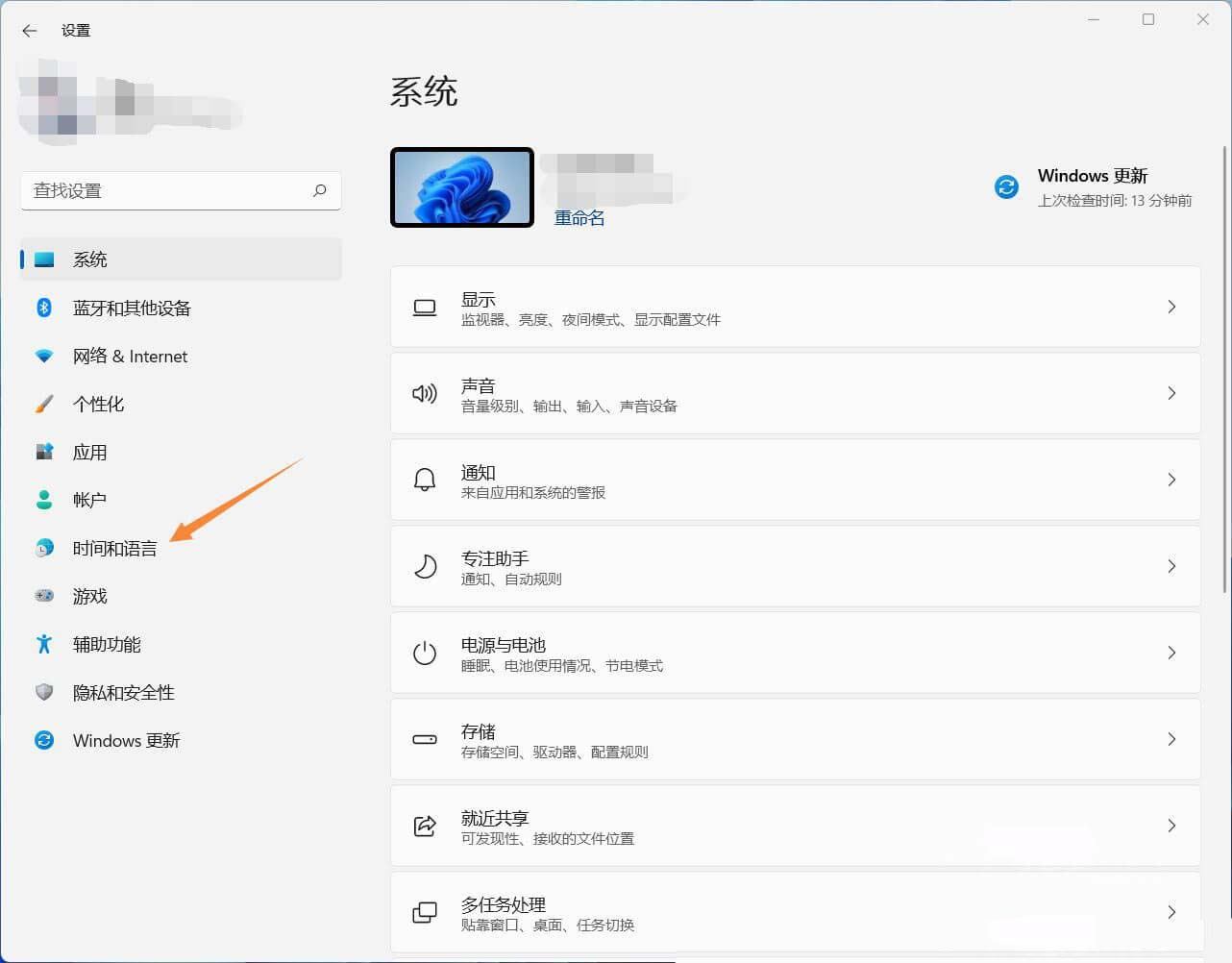Open 时间和语言 from the sidebar

(x=114, y=548)
